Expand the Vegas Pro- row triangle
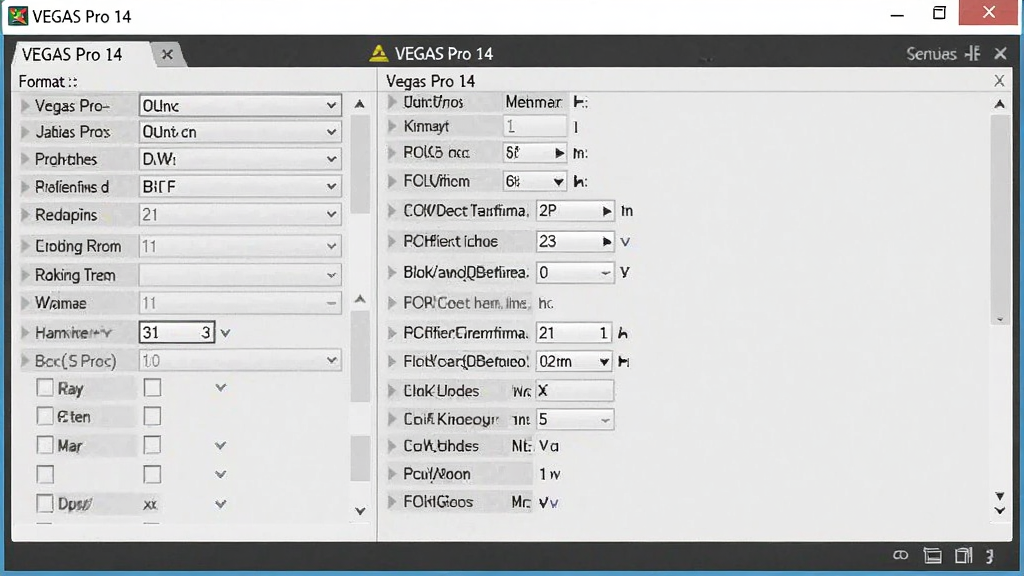The width and height of the screenshot is (1024, 576). point(25,105)
